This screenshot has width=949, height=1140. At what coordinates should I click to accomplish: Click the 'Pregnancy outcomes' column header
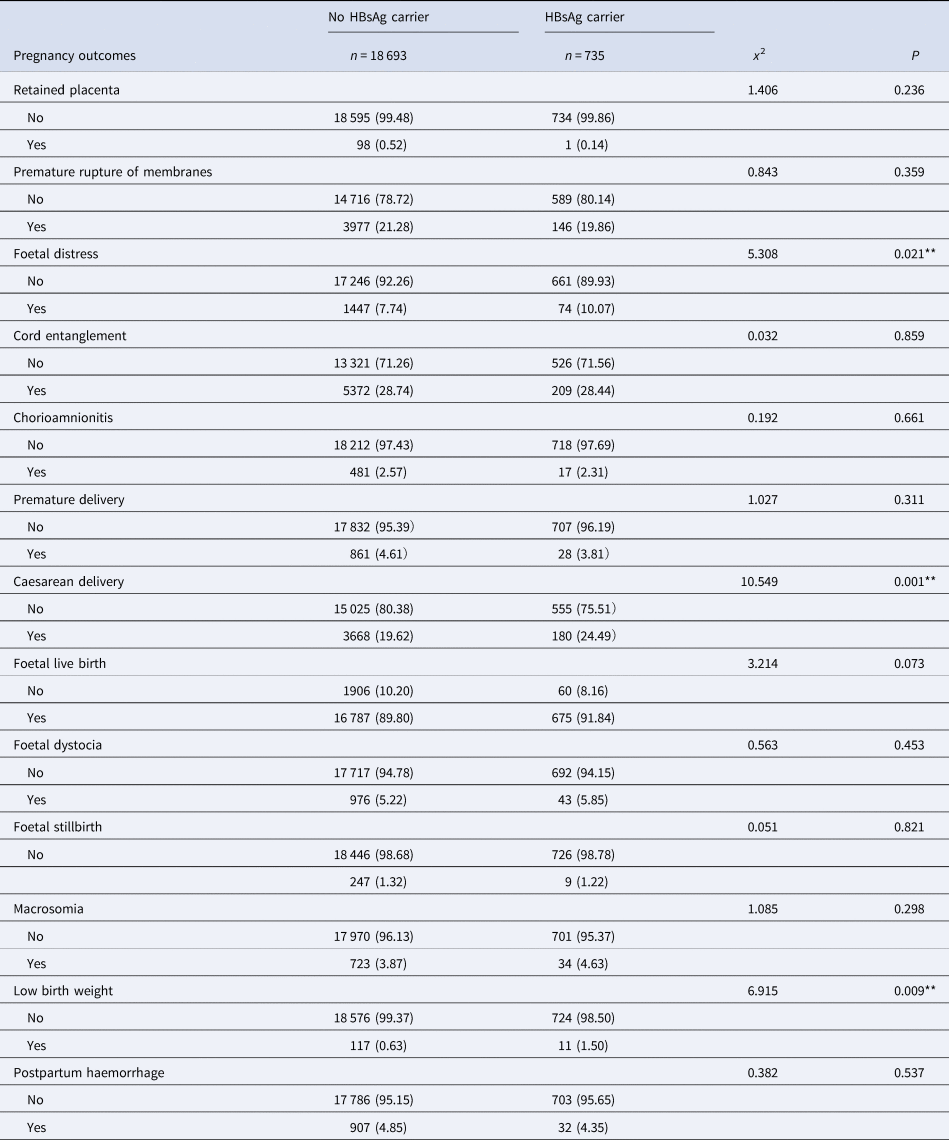click(x=74, y=56)
